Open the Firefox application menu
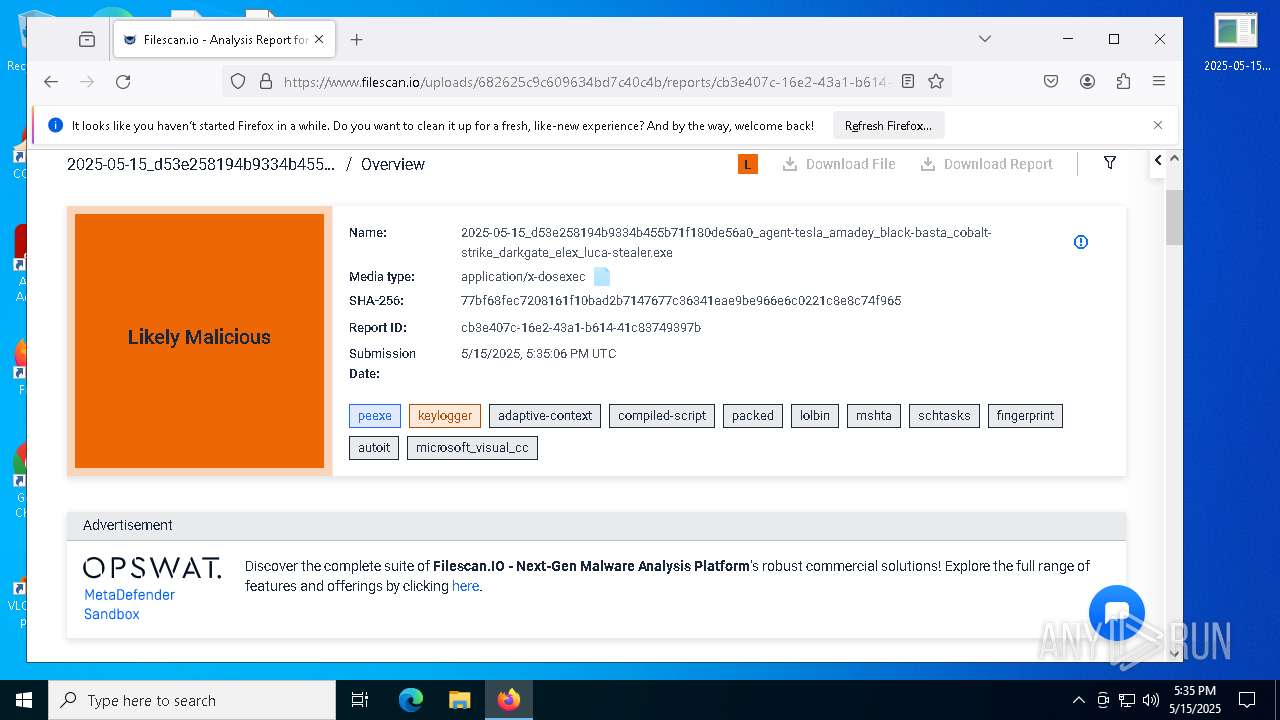 (1159, 82)
